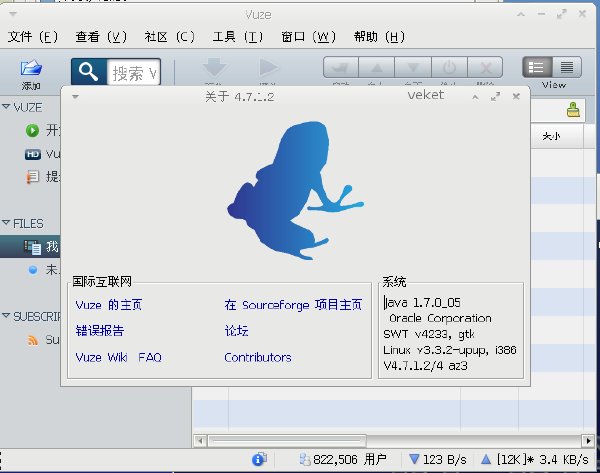Click the move up arrow toolbar button
This screenshot has height=473, width=600.
click(377, 68)
